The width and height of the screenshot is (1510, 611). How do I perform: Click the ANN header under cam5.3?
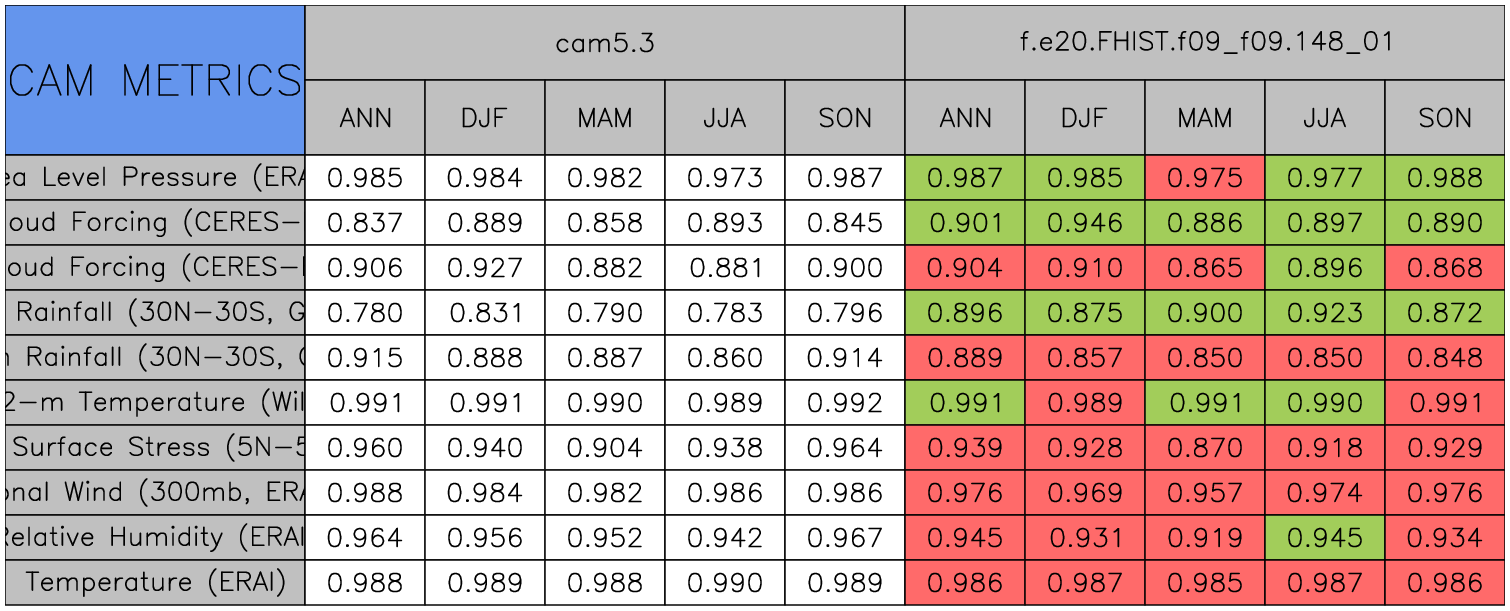365,118
